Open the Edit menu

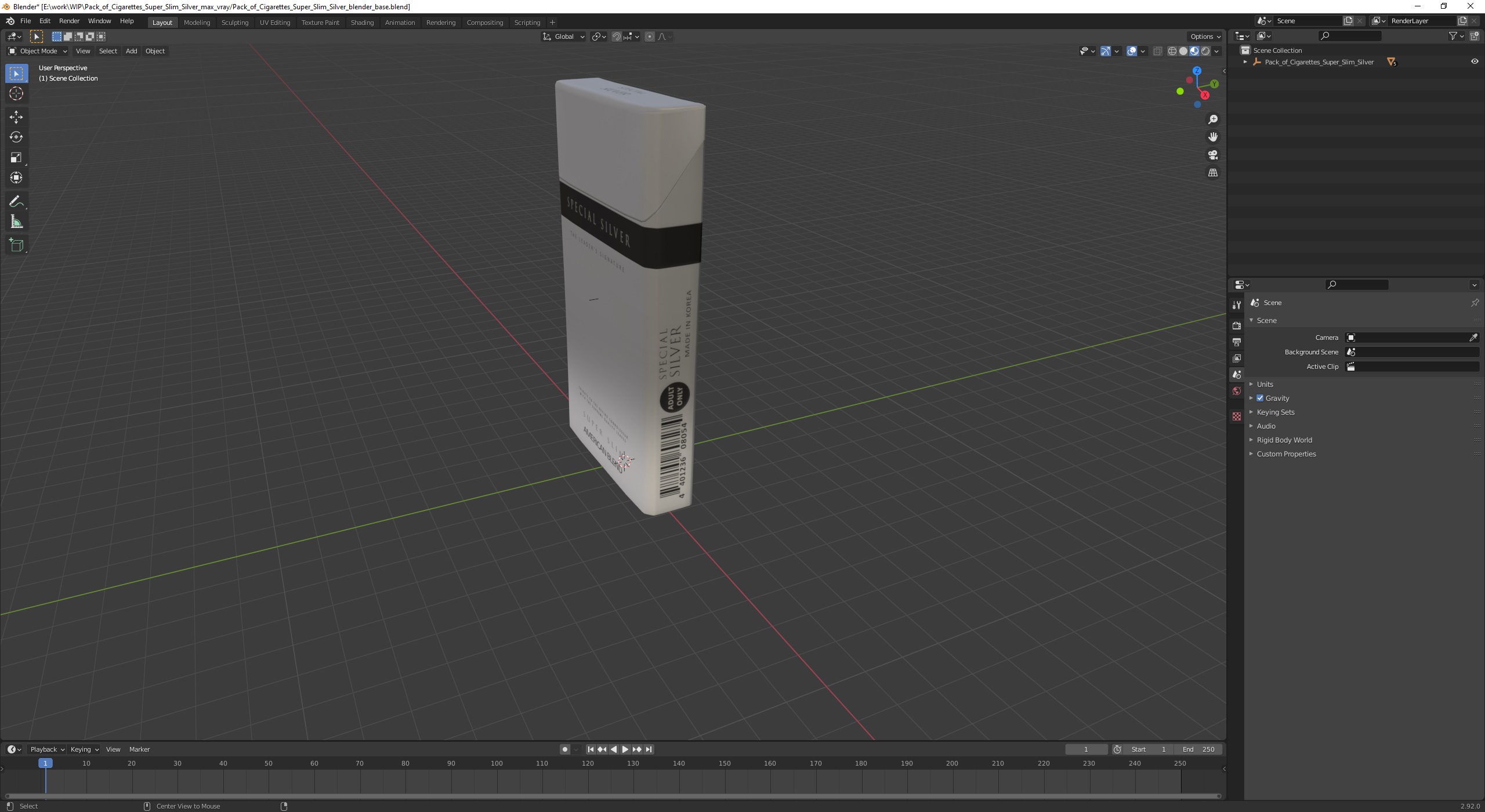45,21
